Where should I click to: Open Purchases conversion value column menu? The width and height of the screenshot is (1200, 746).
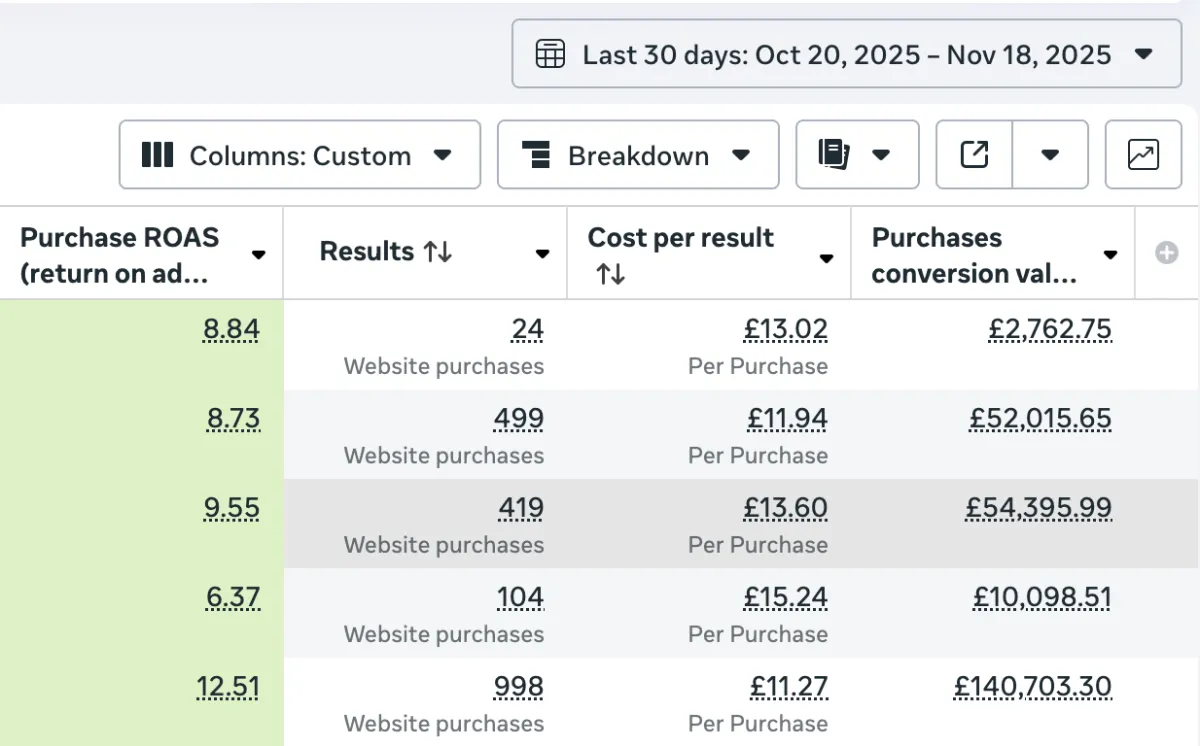pos(1110,255)
